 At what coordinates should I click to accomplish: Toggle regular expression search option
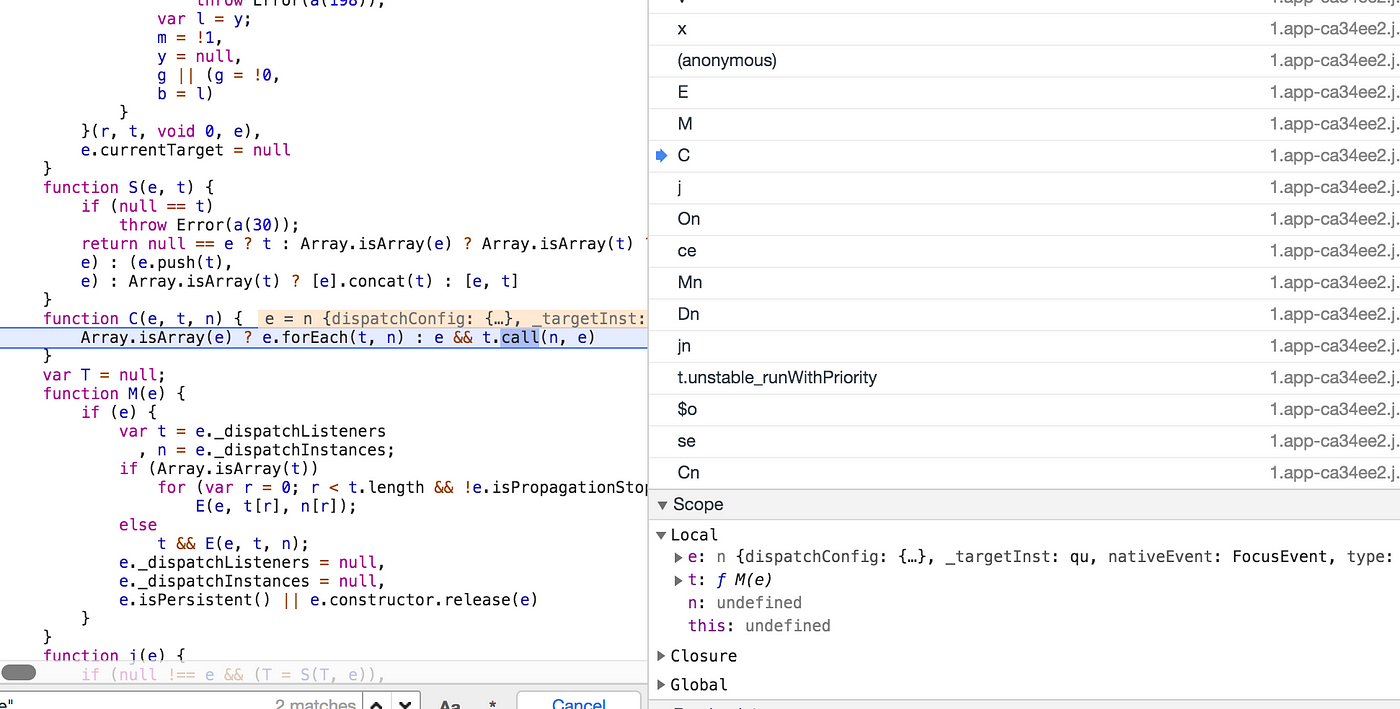493,704
